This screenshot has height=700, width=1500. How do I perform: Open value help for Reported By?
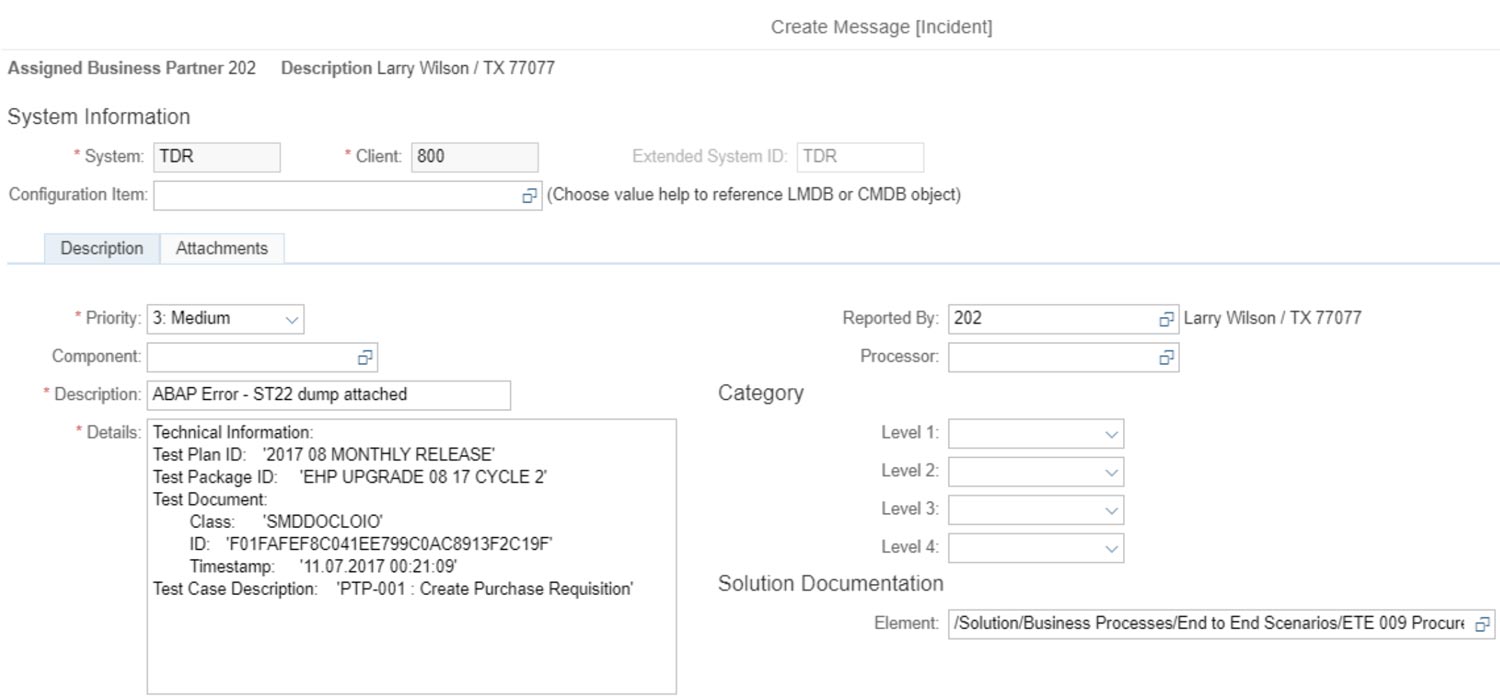pyautogui.click(x=1166, y=319)
